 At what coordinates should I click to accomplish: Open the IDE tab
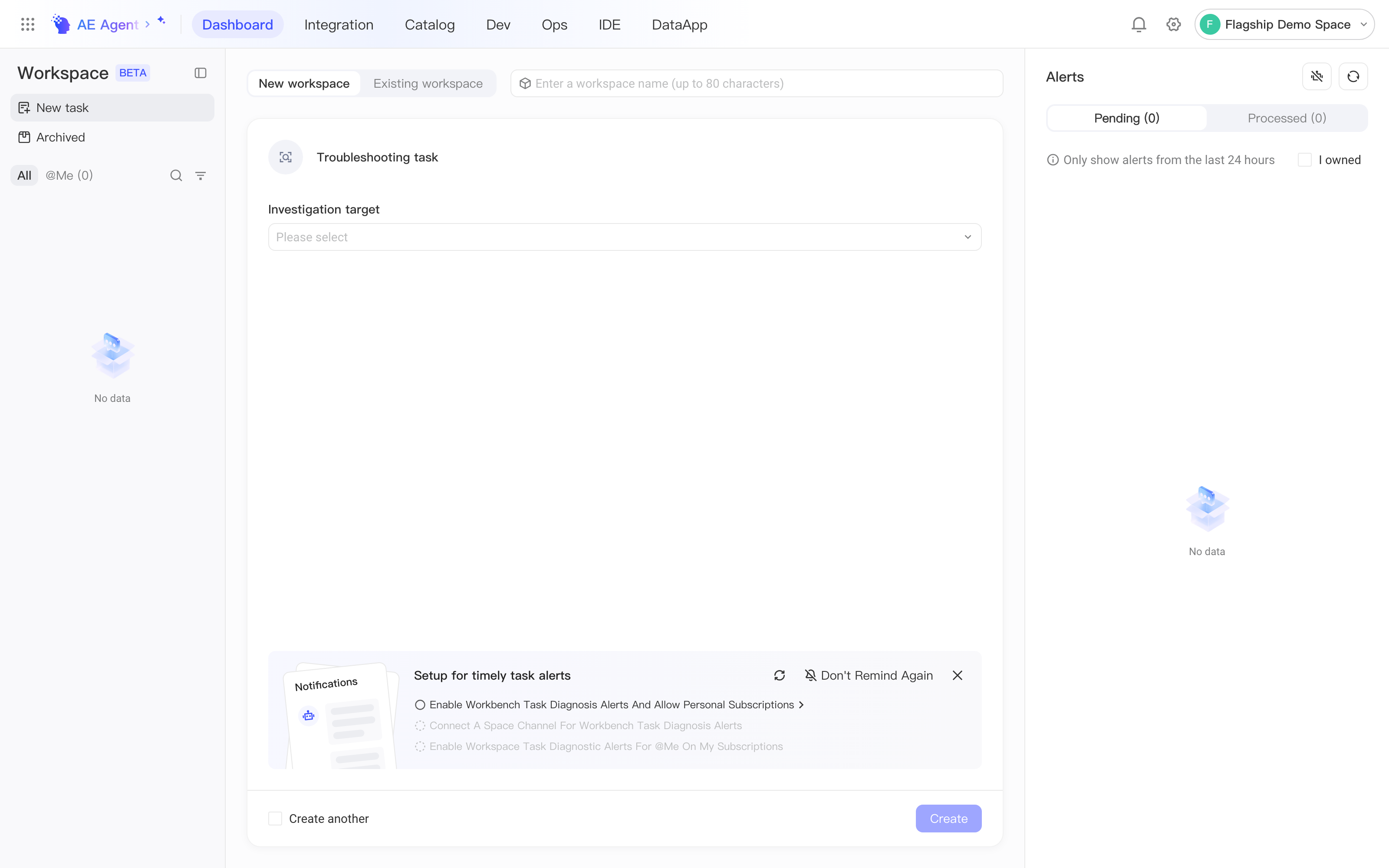[x=609, y=24]
